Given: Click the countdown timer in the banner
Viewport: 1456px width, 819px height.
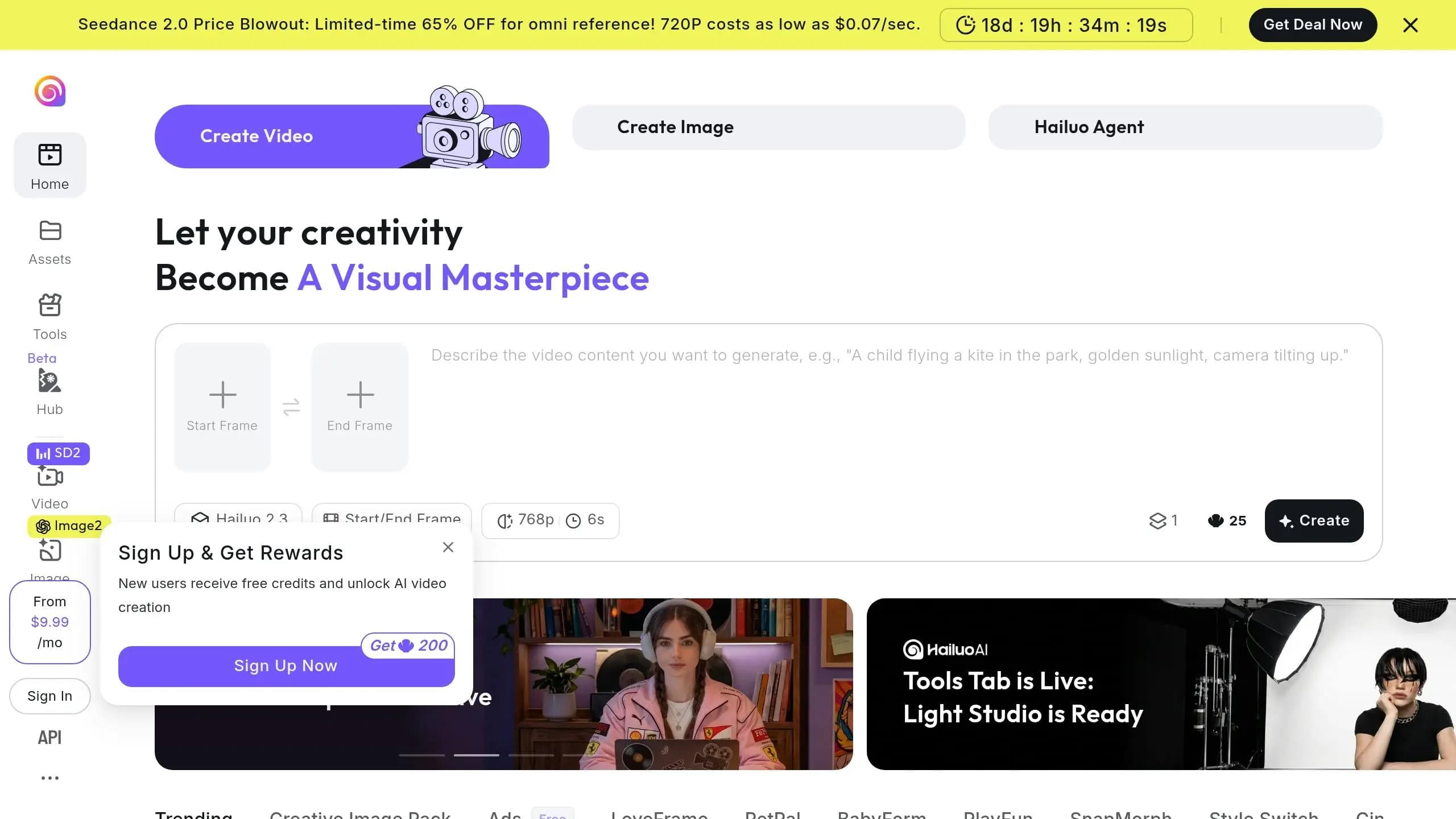Looking at the screenshot, I should tap(1066, 25).
